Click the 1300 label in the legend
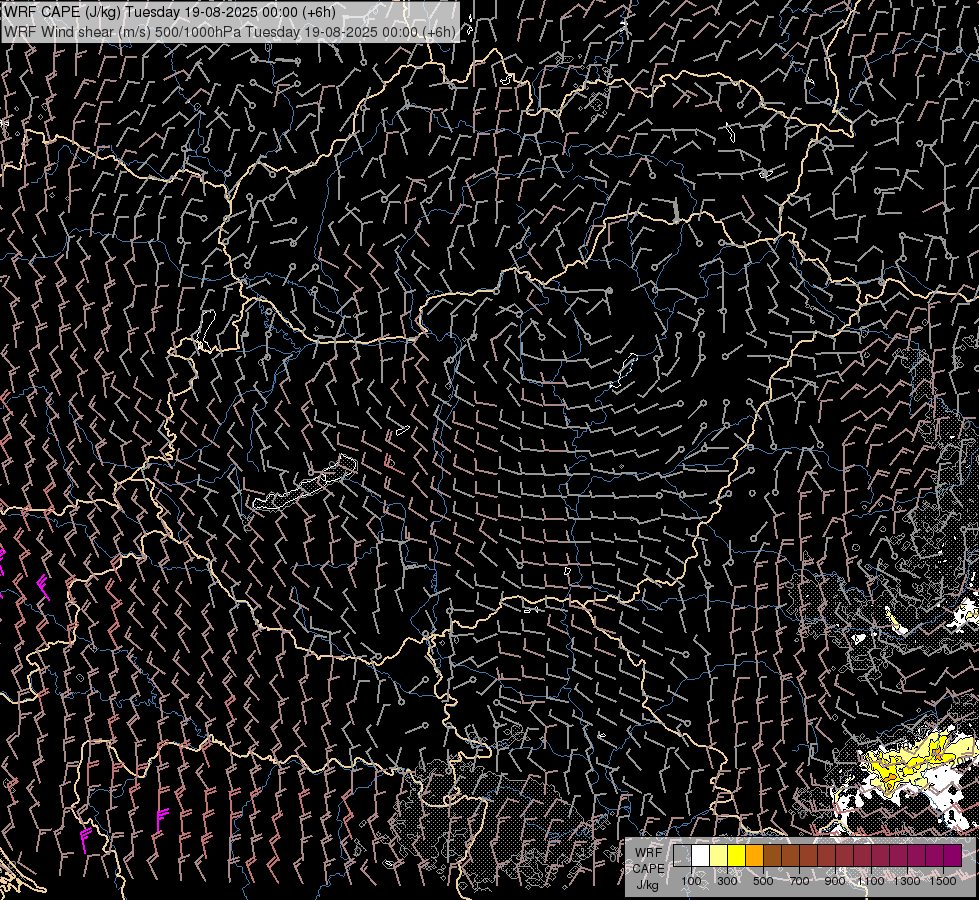The image size is (979, 900). click(x=907, y=881)
